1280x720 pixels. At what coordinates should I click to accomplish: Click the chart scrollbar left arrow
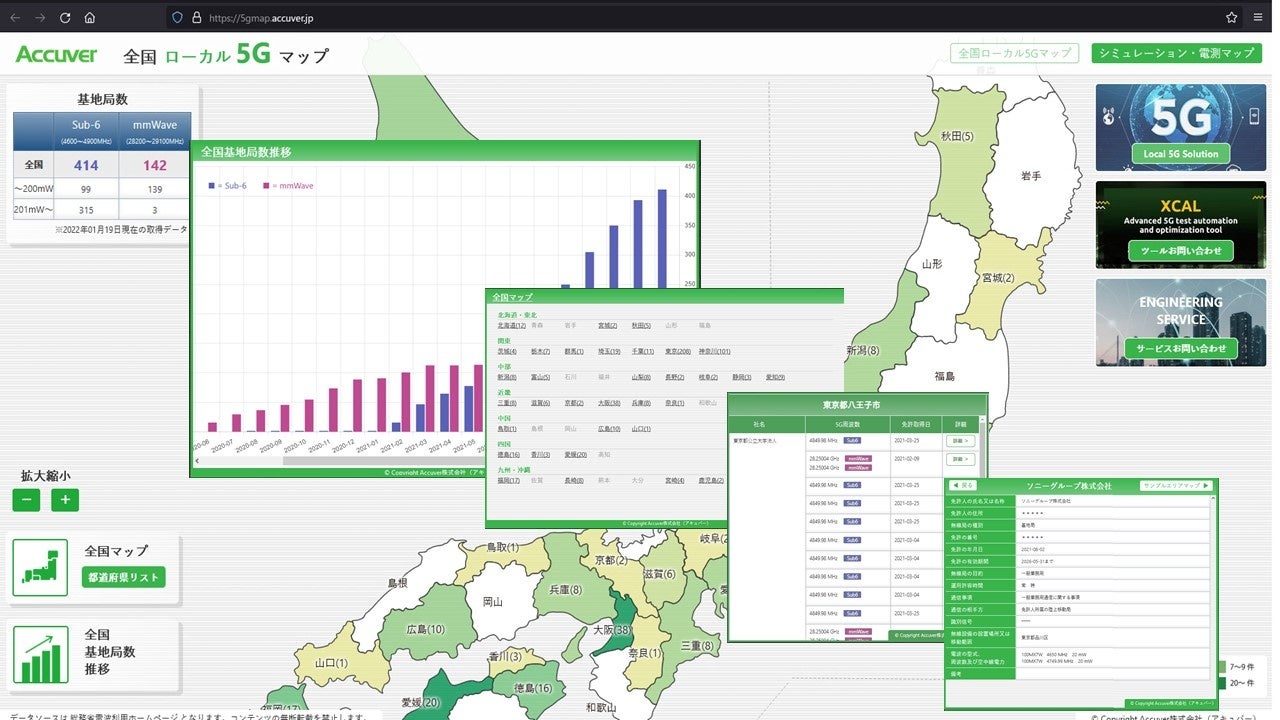pyautogui.click(x=197, y=461)
